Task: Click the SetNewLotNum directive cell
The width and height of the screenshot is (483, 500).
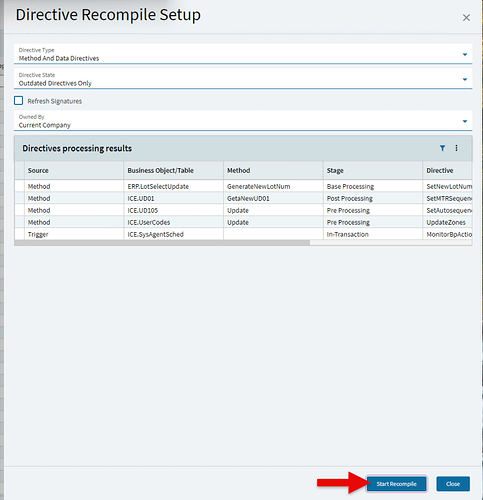Action: [447, 186]
